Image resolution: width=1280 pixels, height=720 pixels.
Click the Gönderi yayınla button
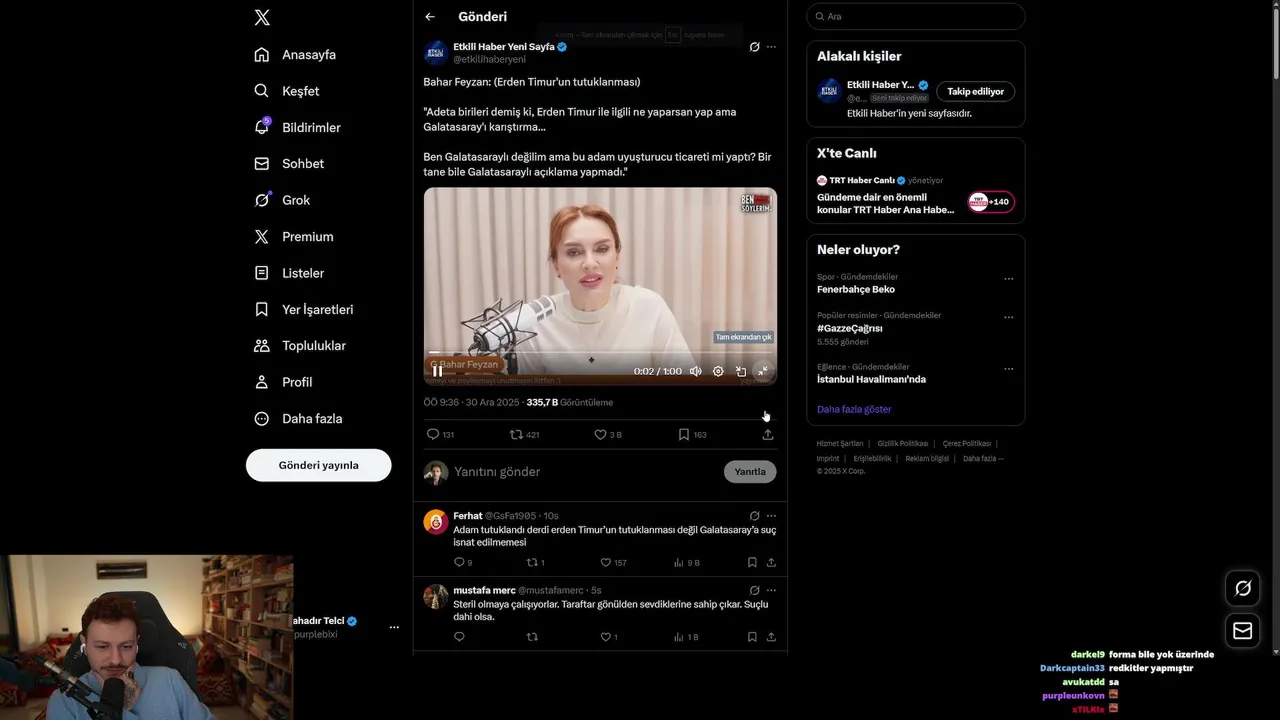[x=318, y=465]
